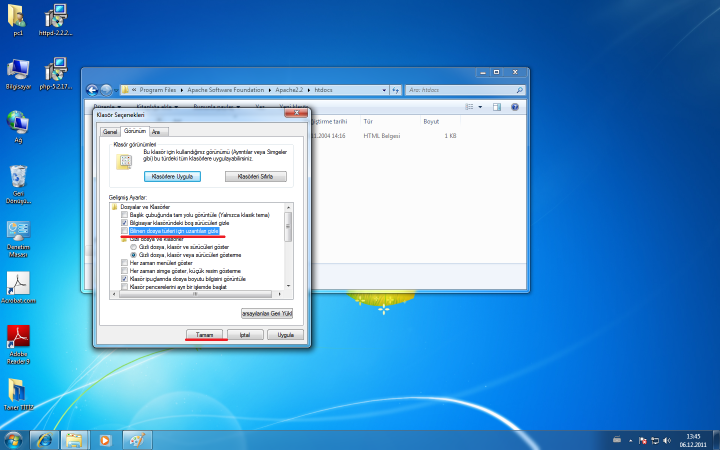
Task: Open the Geri Dönüşüm recycle bin icon
Action: 17,180
